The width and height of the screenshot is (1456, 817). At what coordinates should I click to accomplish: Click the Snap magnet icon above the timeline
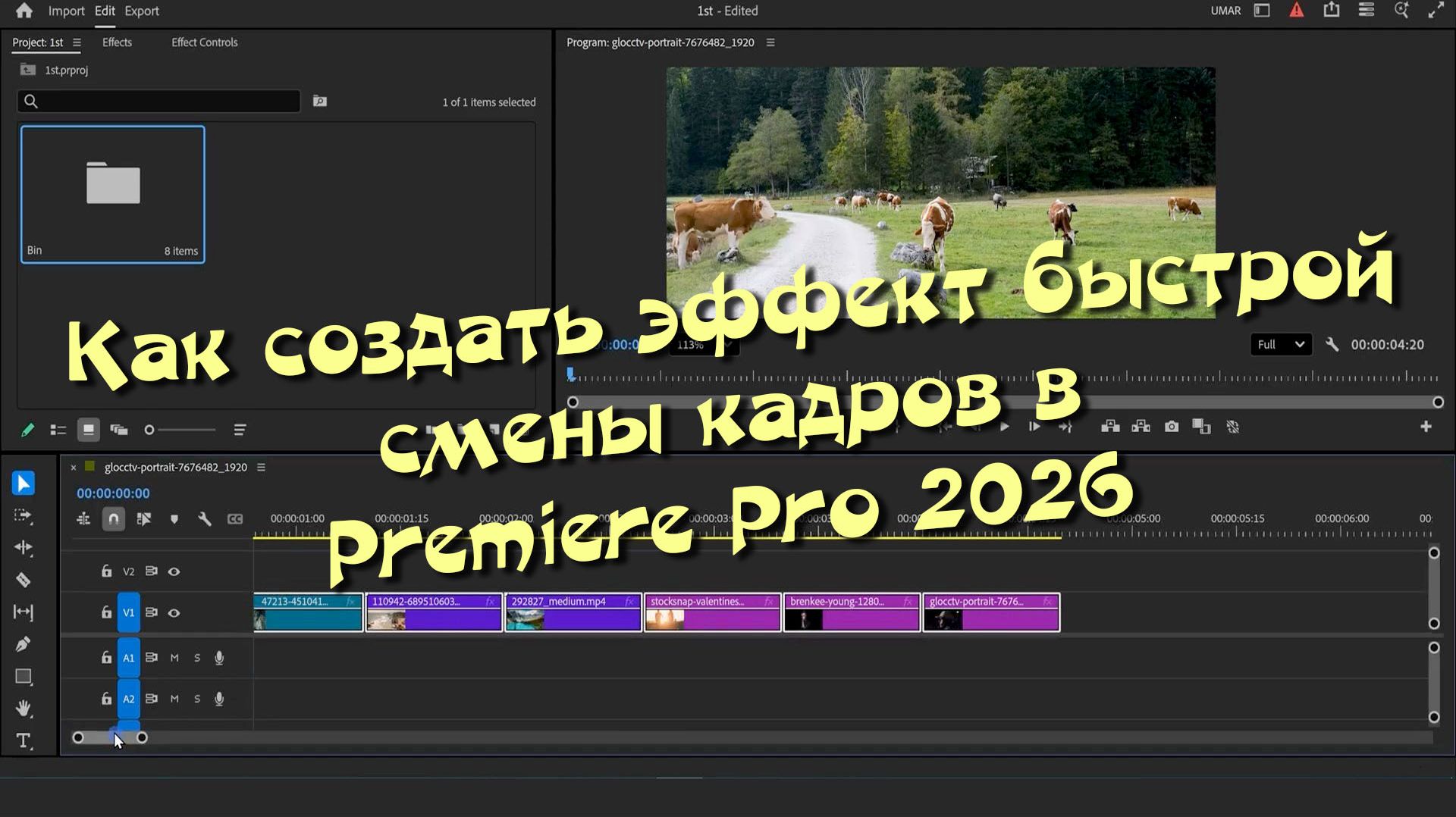click(114, 518)
